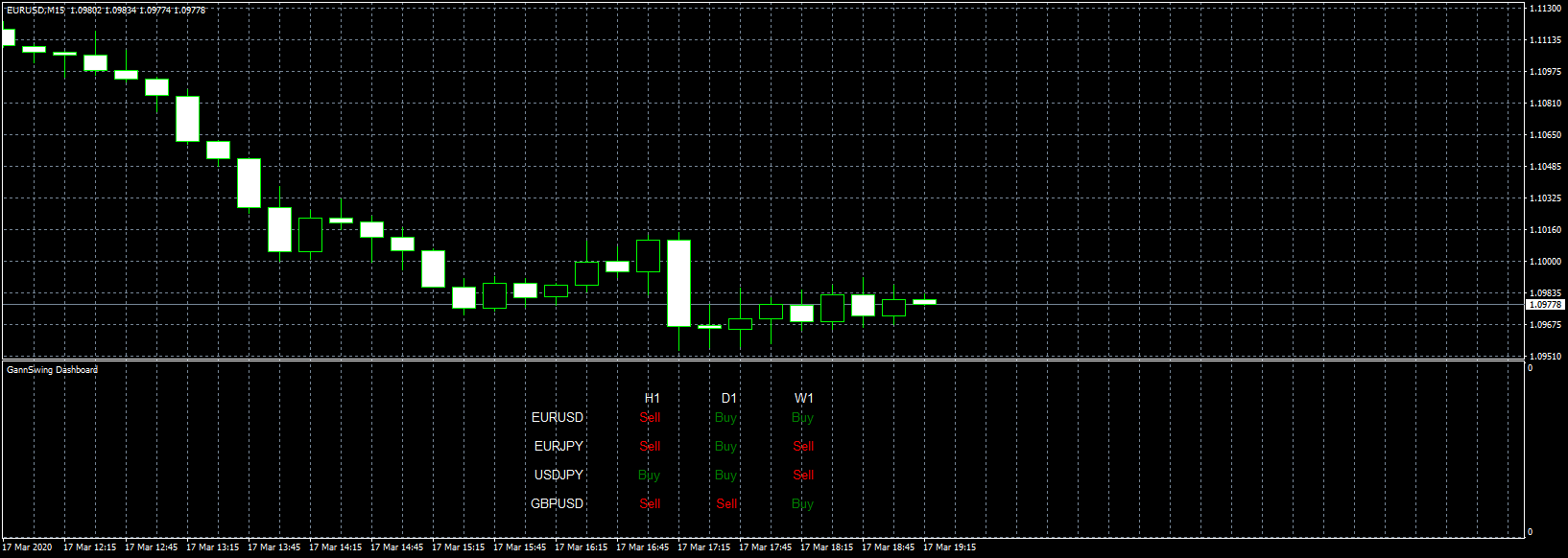Click the EURJPY row label in dashboard
This screenshot has height=558, width=1568.
click(x=558, y=446)
